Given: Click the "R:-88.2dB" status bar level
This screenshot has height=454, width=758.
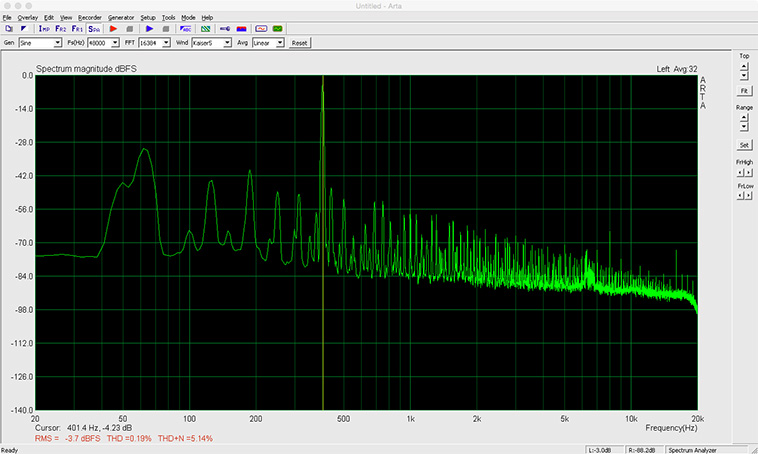Looking at the screenshot, I should tap(641, 450).
